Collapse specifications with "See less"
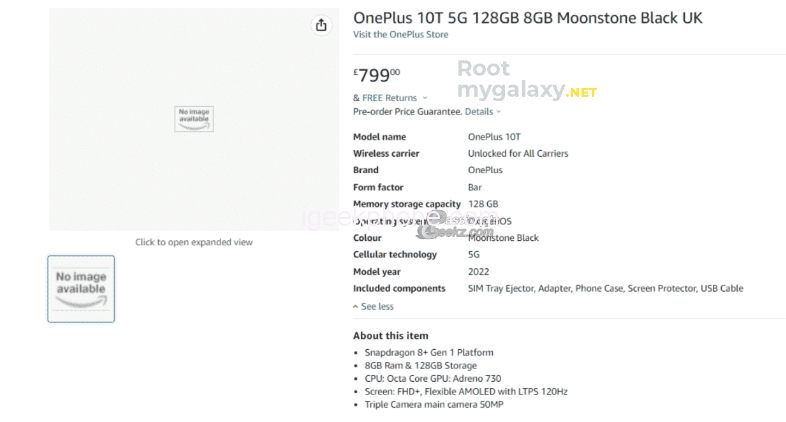The width and height of the screenshot is (786, 422). (x=374, y=307)
